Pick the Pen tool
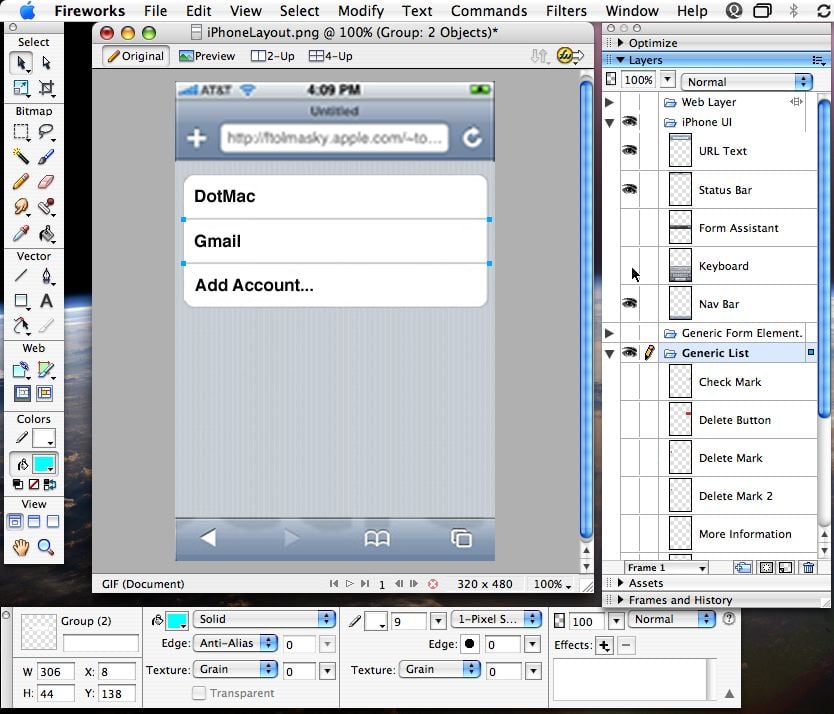The image size is (834, 714). click(46, 276)
